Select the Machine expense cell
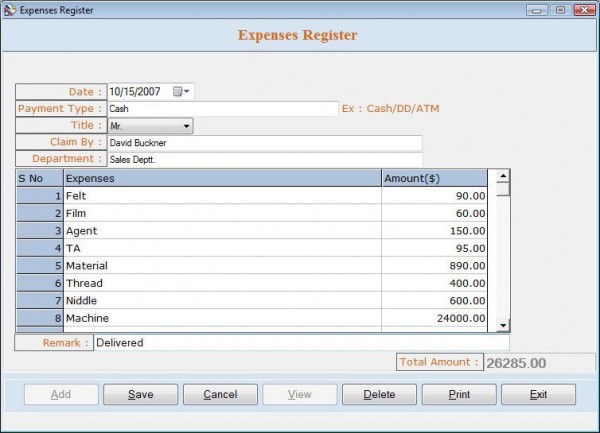600x433 pixels. 223,318
